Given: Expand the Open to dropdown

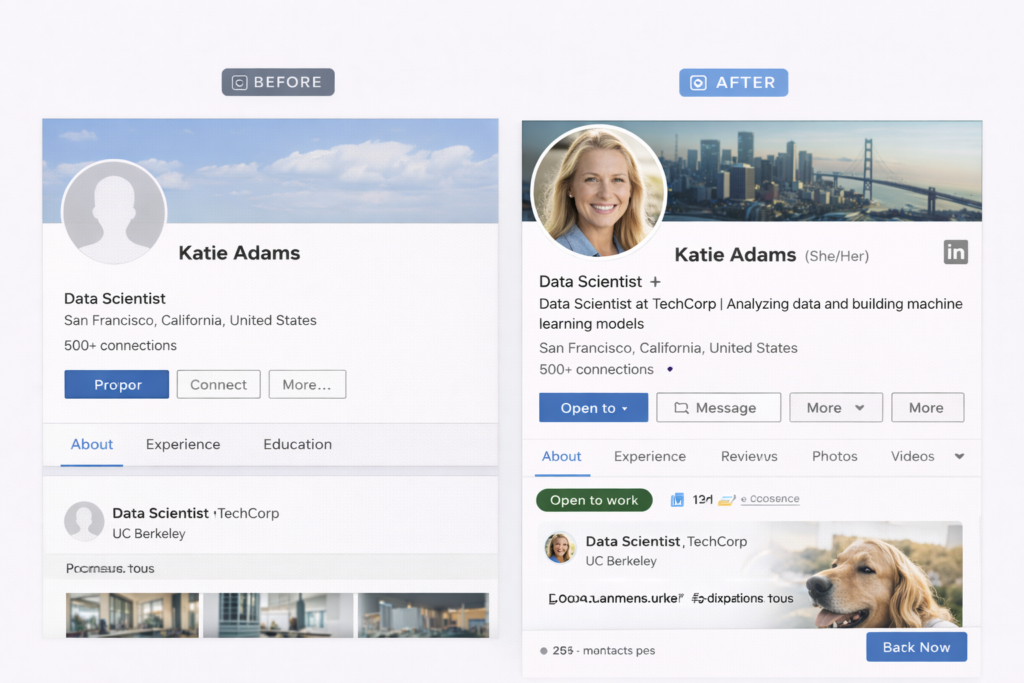Looking at the screenshot, I should (593, 407).
